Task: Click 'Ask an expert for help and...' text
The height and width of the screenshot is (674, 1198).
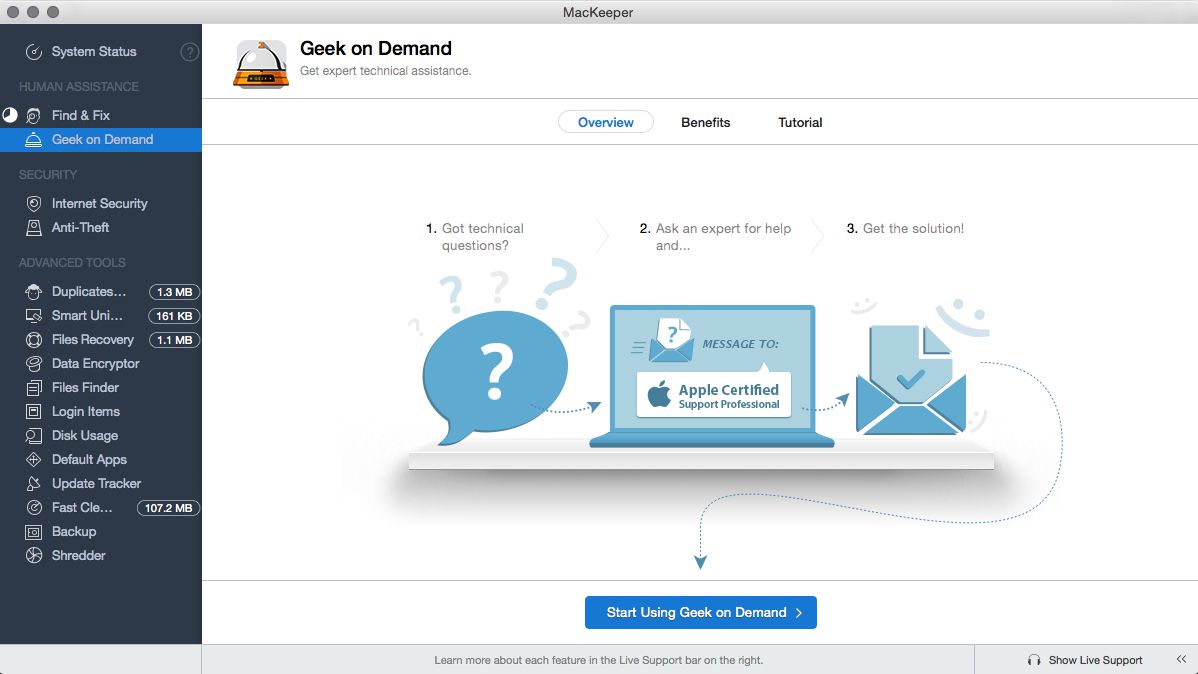Action: click(723, 237)
